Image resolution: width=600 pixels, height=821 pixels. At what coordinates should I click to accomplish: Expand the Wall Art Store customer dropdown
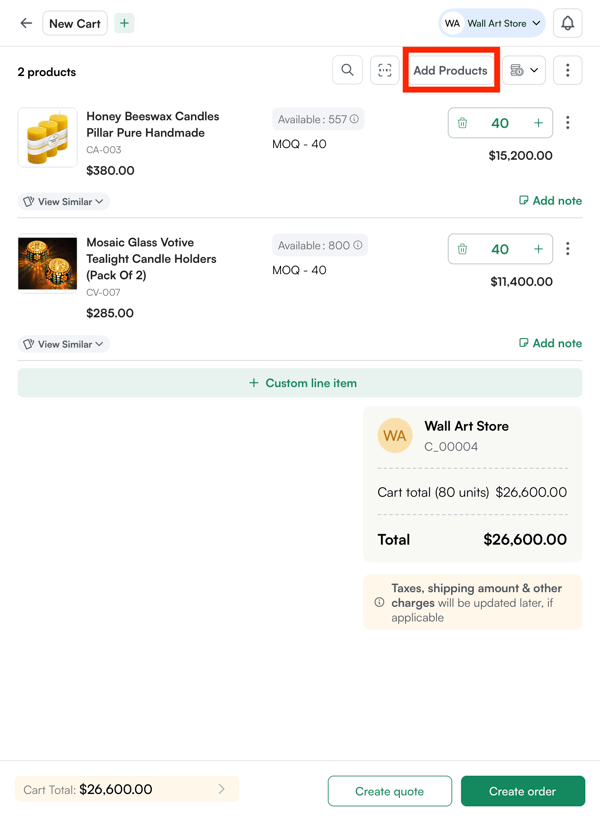[493, 23]
